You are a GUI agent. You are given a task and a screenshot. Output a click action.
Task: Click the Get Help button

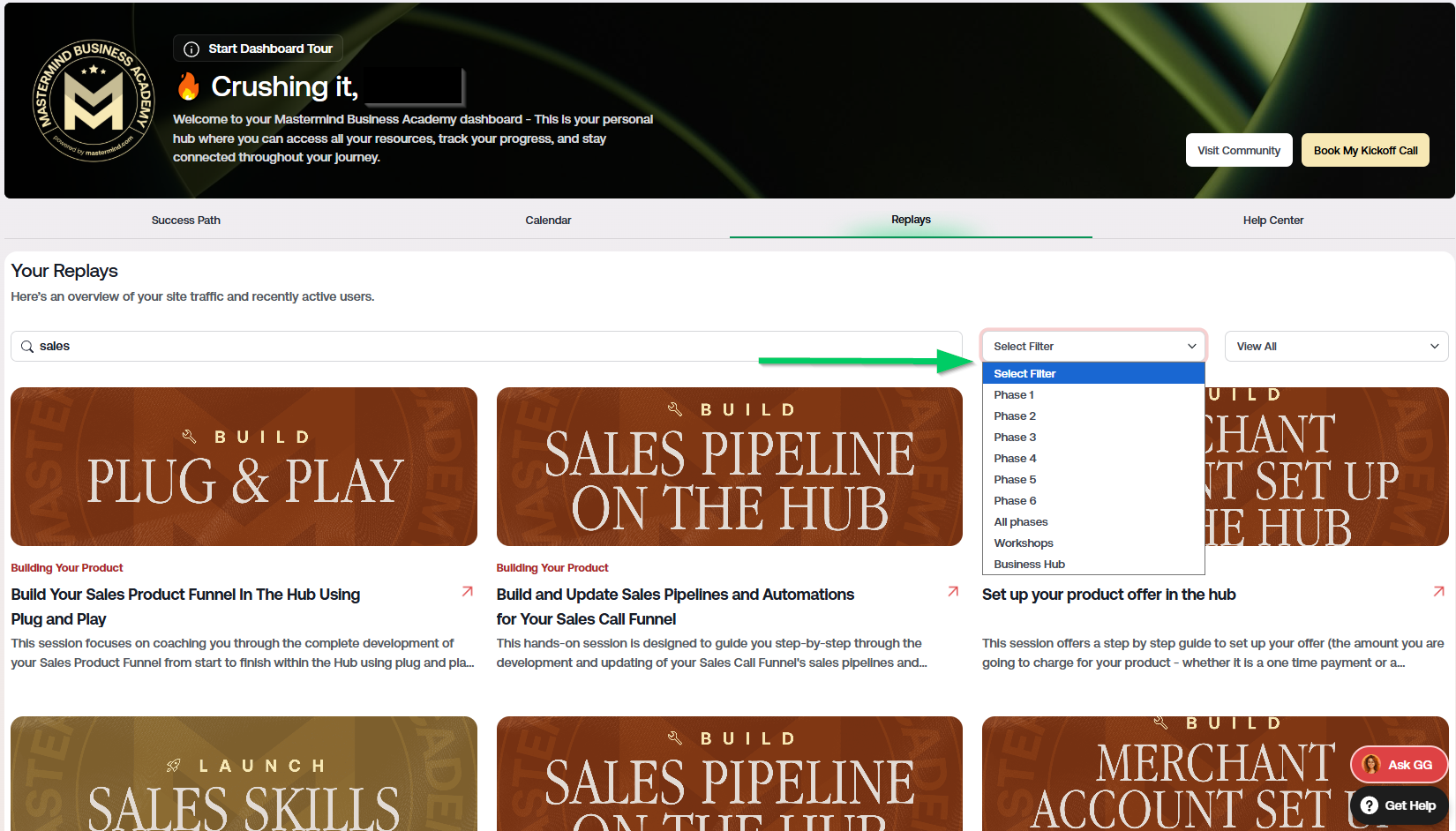coord(1399,805)
